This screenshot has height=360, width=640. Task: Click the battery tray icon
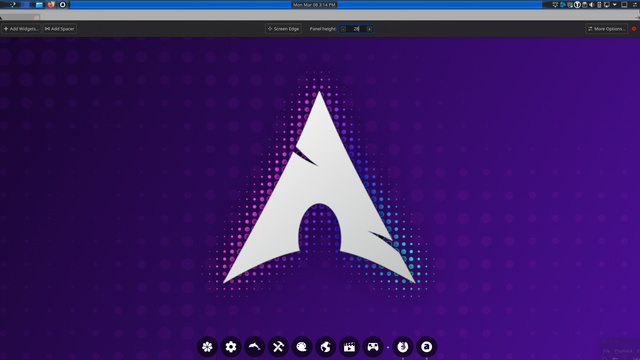coord(599,4)
